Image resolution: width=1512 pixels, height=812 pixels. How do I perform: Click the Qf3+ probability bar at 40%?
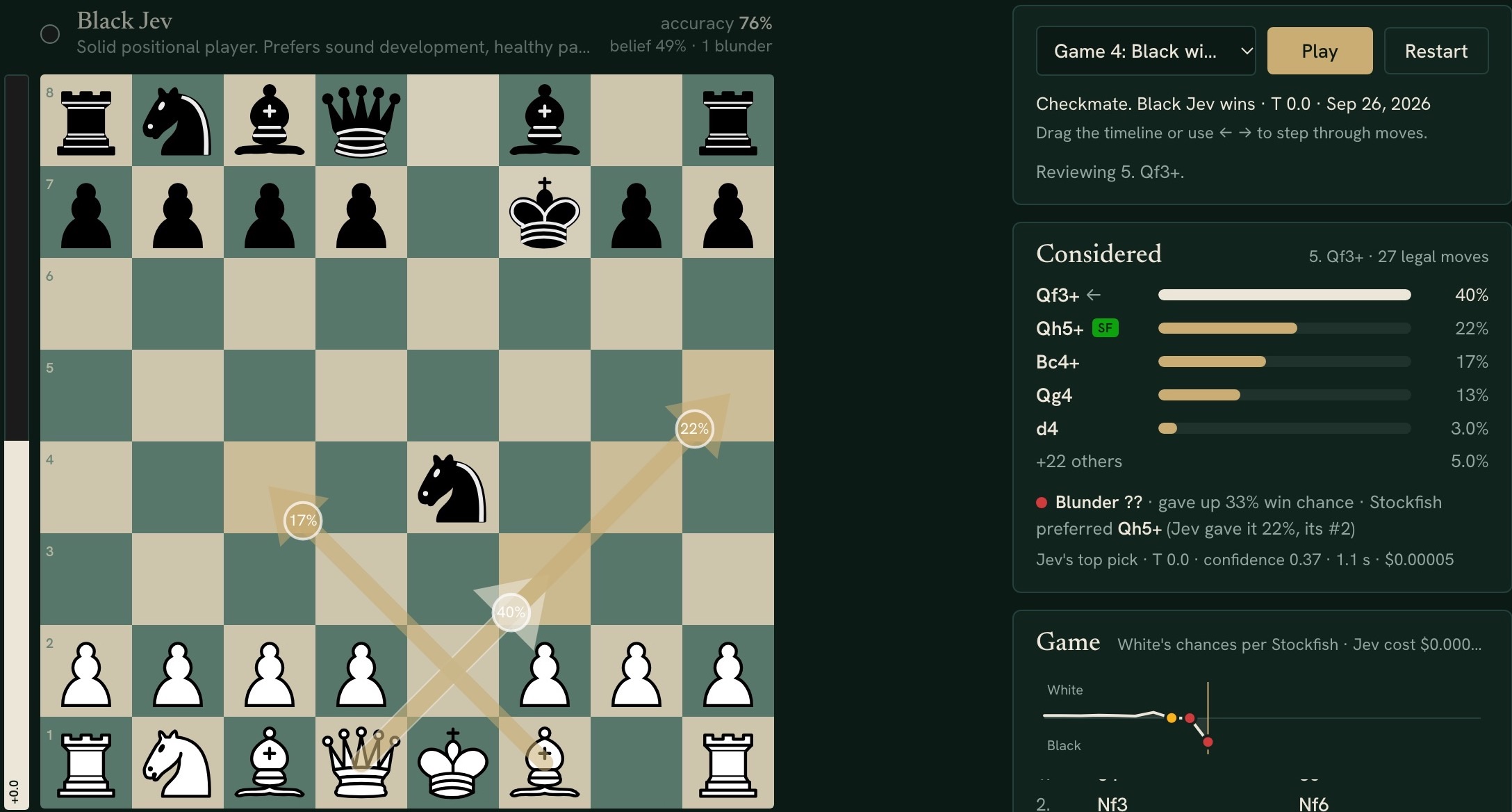(1284, 295)
